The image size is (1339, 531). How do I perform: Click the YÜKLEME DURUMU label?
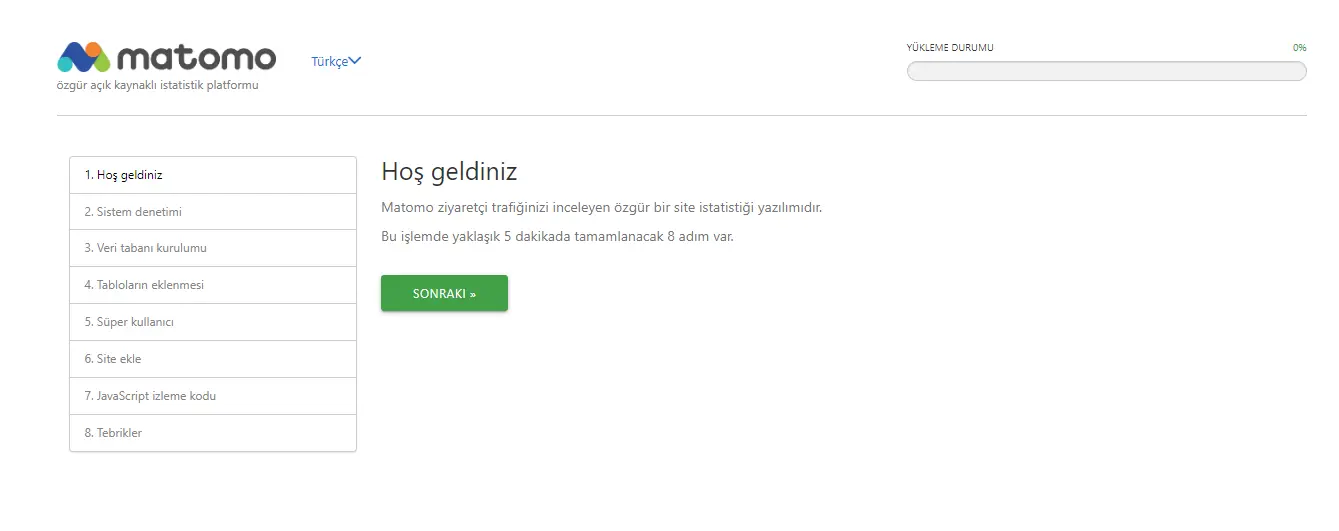pos(950,47)
